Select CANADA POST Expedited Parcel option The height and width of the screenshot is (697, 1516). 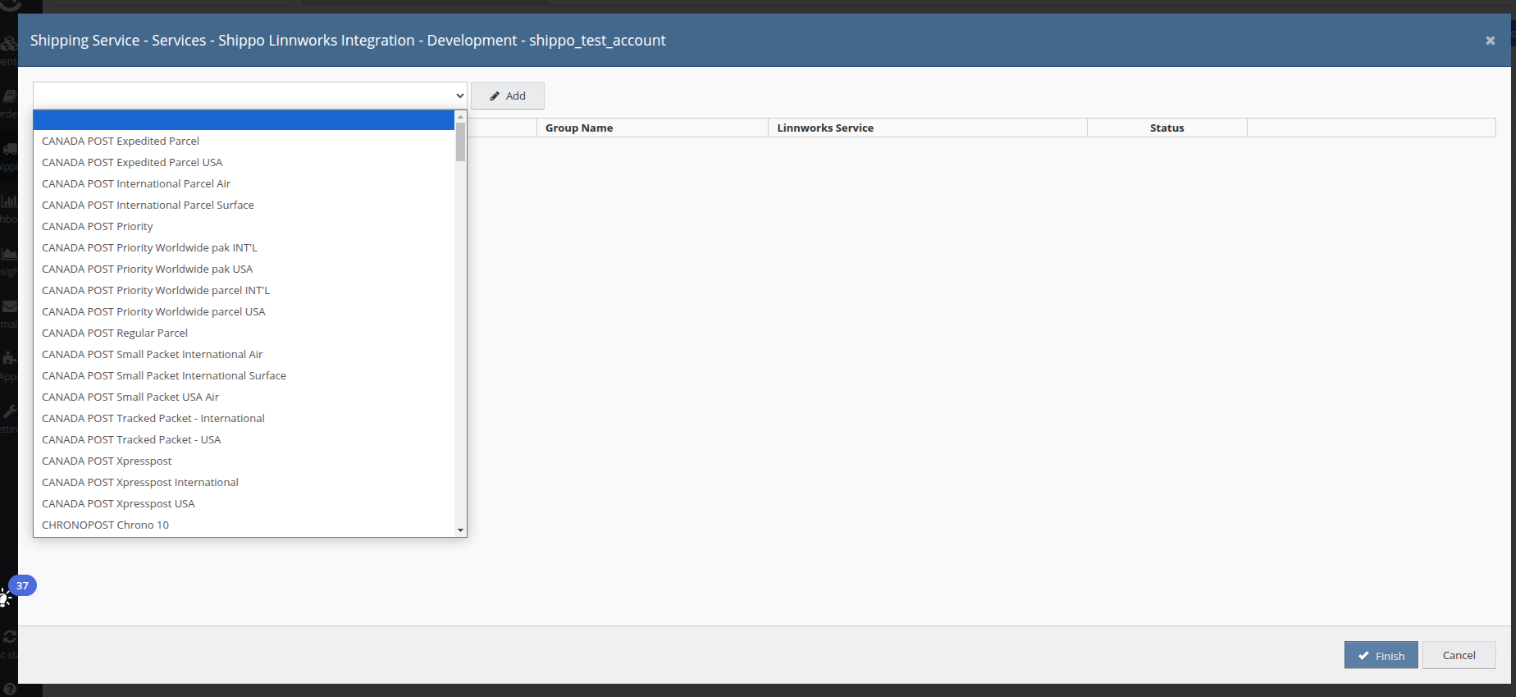[244, 141]
